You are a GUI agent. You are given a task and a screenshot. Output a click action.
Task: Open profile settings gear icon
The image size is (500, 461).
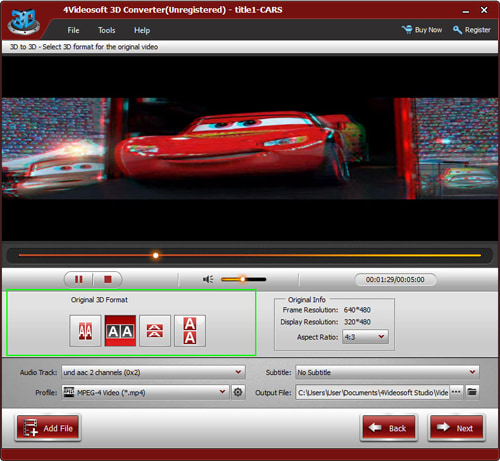[x=238, y=392]
